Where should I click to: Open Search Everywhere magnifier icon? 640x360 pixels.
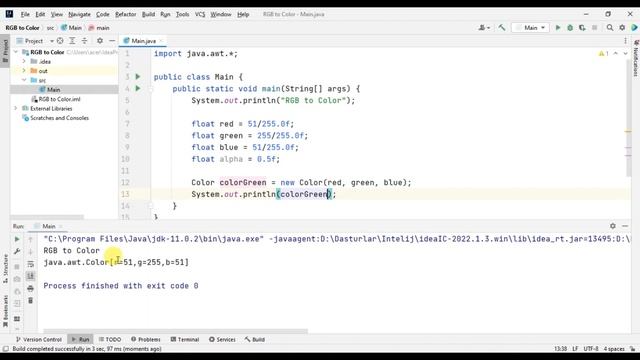[x=610, y=28]
